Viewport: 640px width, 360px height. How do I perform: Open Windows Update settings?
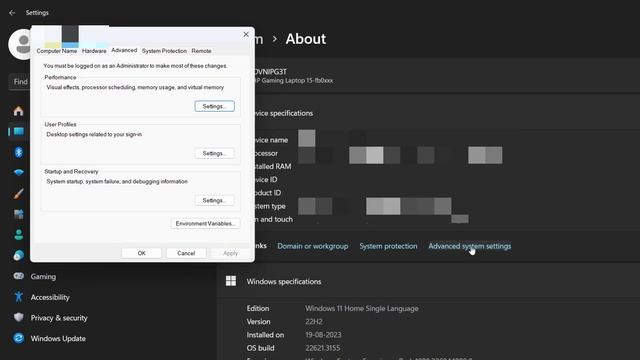57,338
